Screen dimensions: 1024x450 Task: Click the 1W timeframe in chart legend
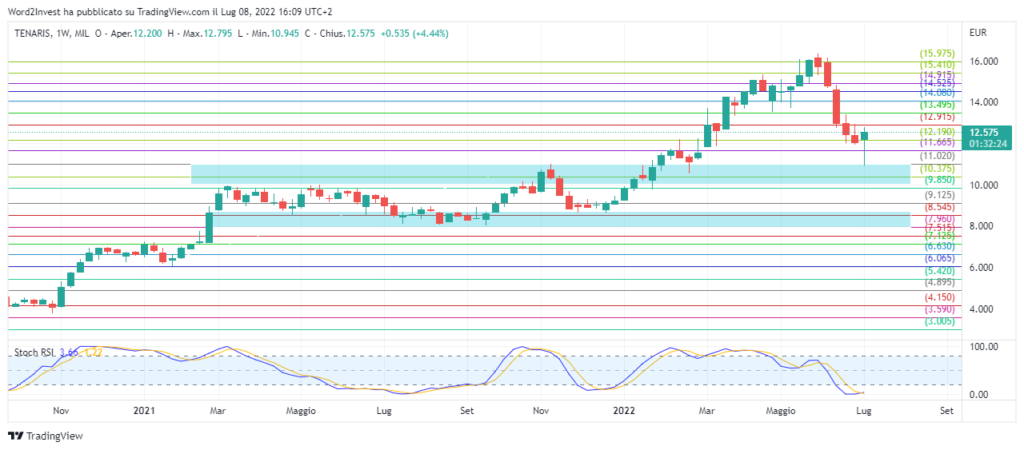76,34
